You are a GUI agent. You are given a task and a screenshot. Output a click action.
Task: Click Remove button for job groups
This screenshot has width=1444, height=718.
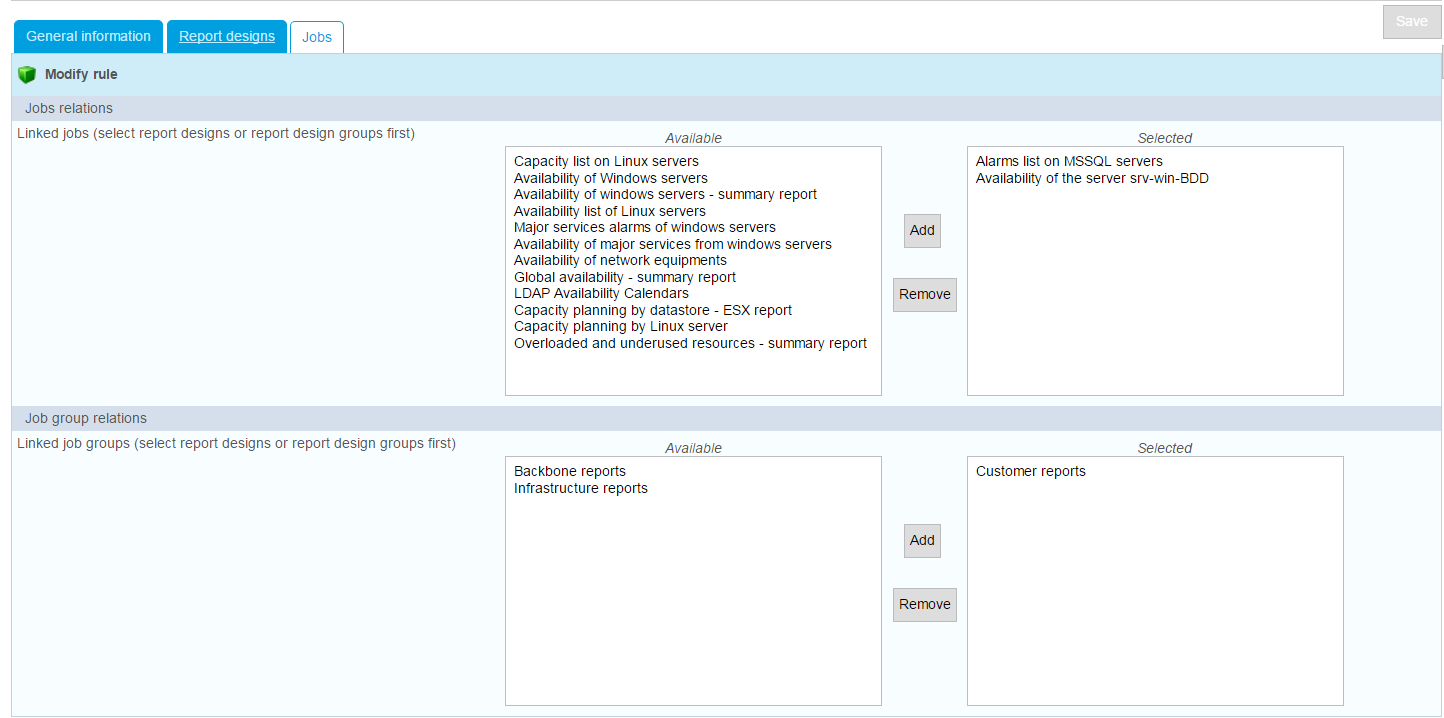click(x=924, y=605)
